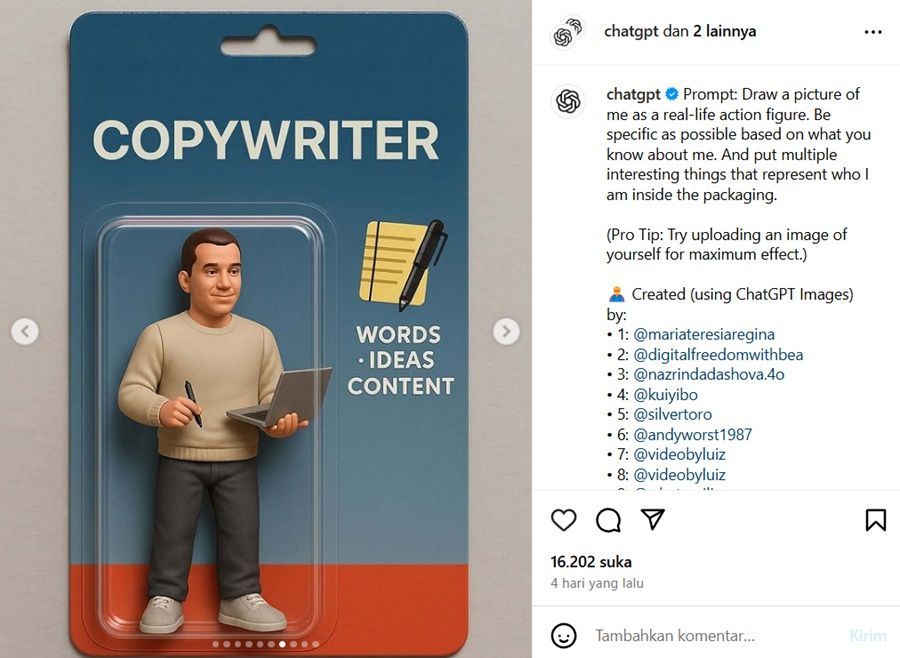900x658 pixels.
Task: Click the Kirim send button
Action: 867,636
